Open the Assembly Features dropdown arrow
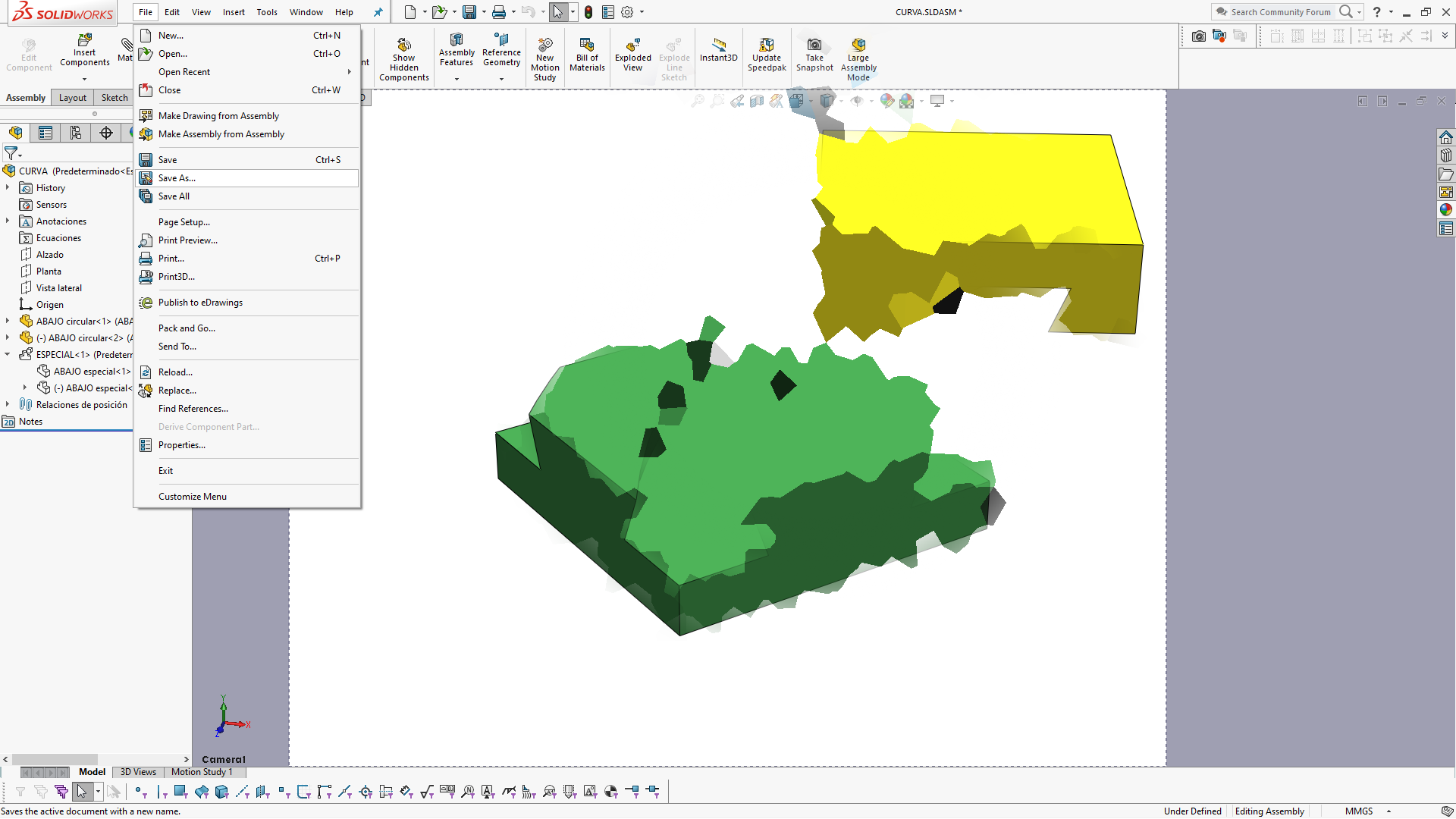The width and height of the screenshot is (1456, 819). click(x=457, y=79)
